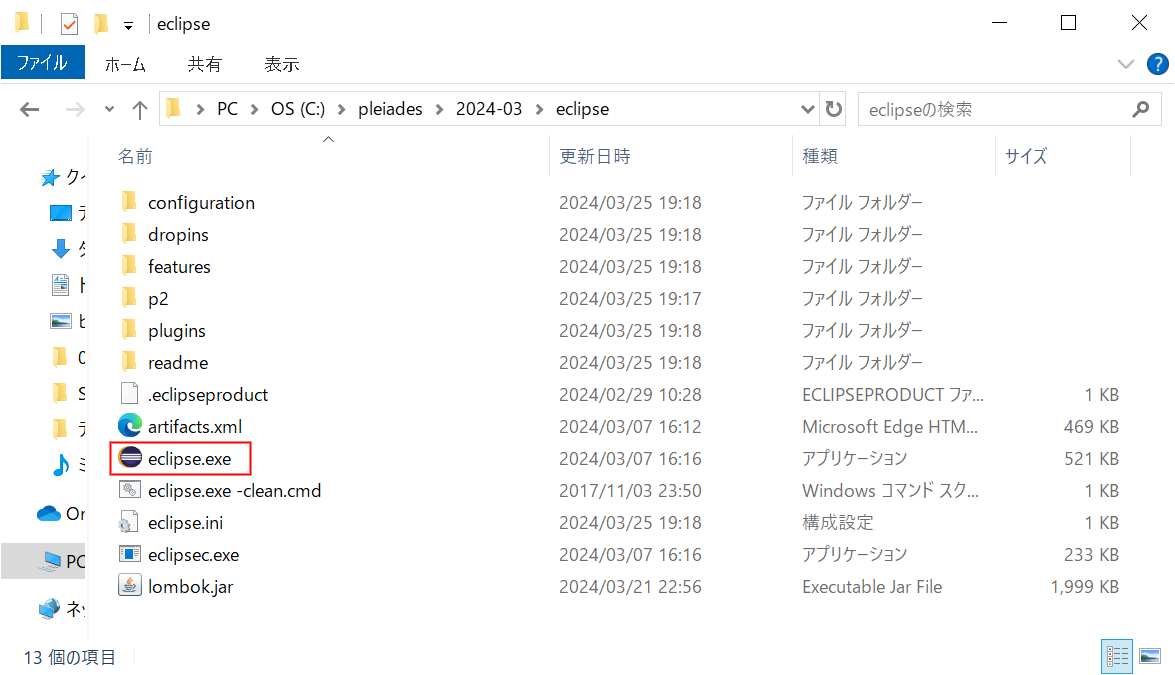Select the readme folder icon

click(x=129, y=362)
